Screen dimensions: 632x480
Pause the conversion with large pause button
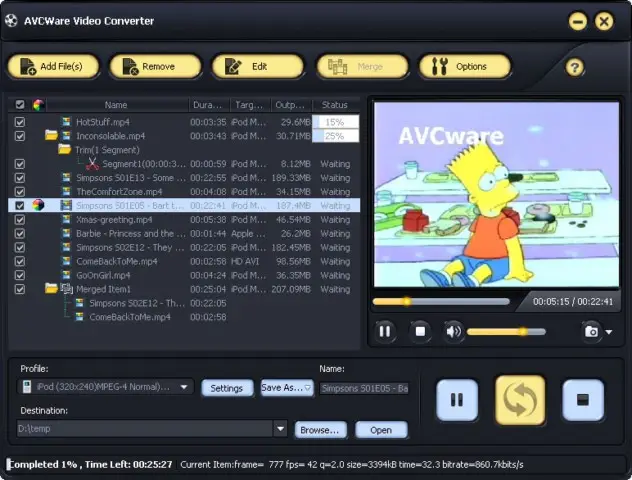457,400
